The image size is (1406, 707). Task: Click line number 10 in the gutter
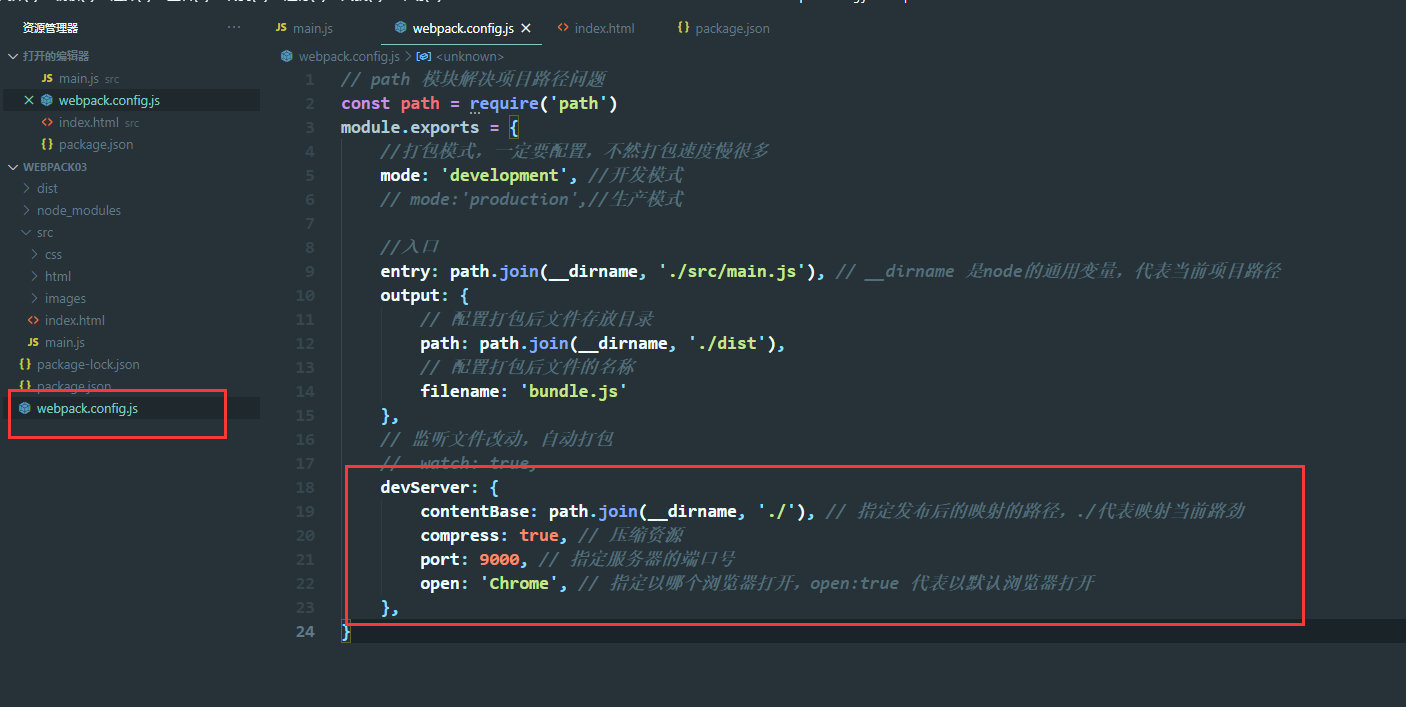click(x=305, y=295)
